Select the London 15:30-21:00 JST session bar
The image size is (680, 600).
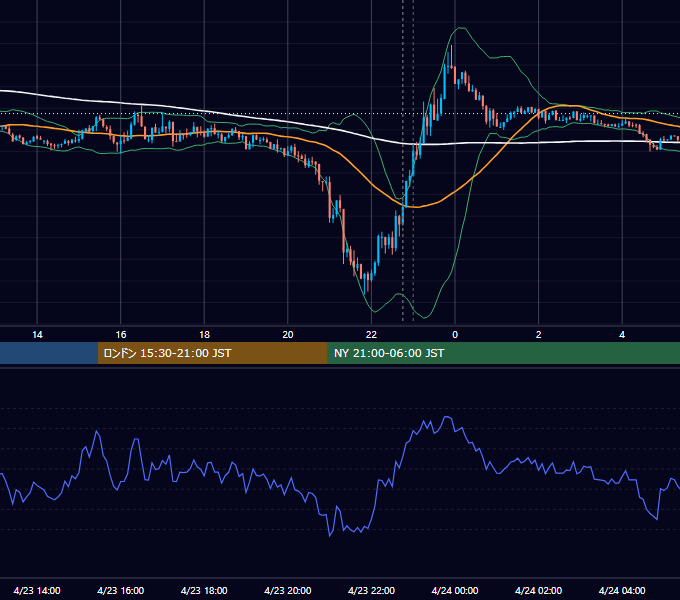coord(212,353)
